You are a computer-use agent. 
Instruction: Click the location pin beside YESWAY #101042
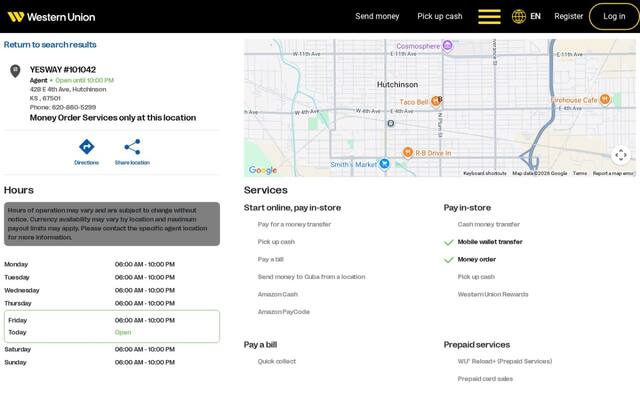tap(15, 71)
